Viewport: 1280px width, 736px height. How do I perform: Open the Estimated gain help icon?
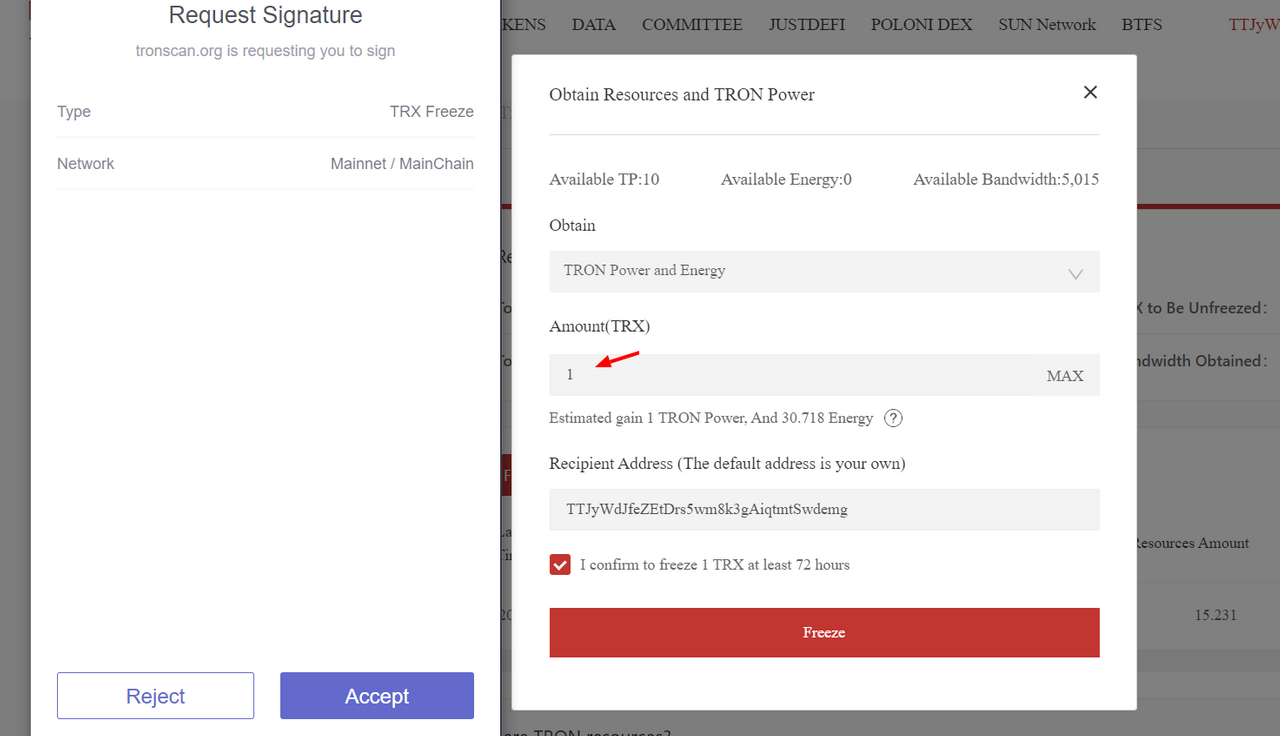(x=893, y=418)
